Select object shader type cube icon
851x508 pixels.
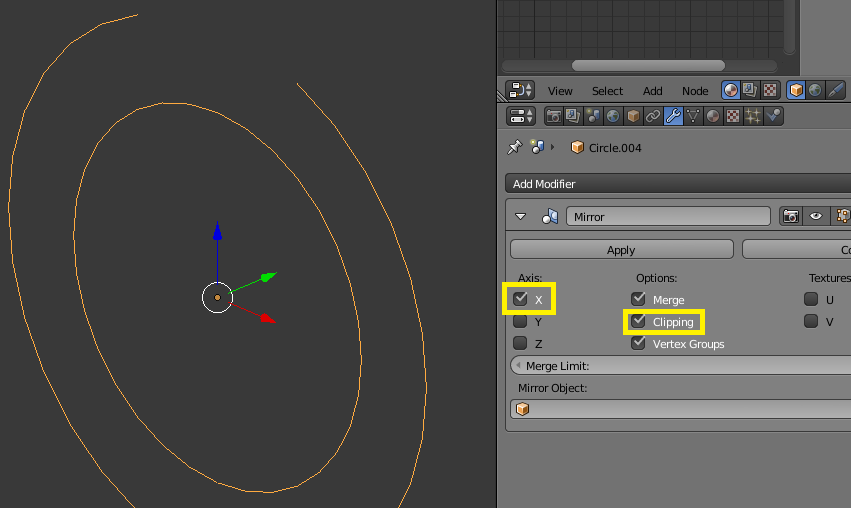coord(796,90)
